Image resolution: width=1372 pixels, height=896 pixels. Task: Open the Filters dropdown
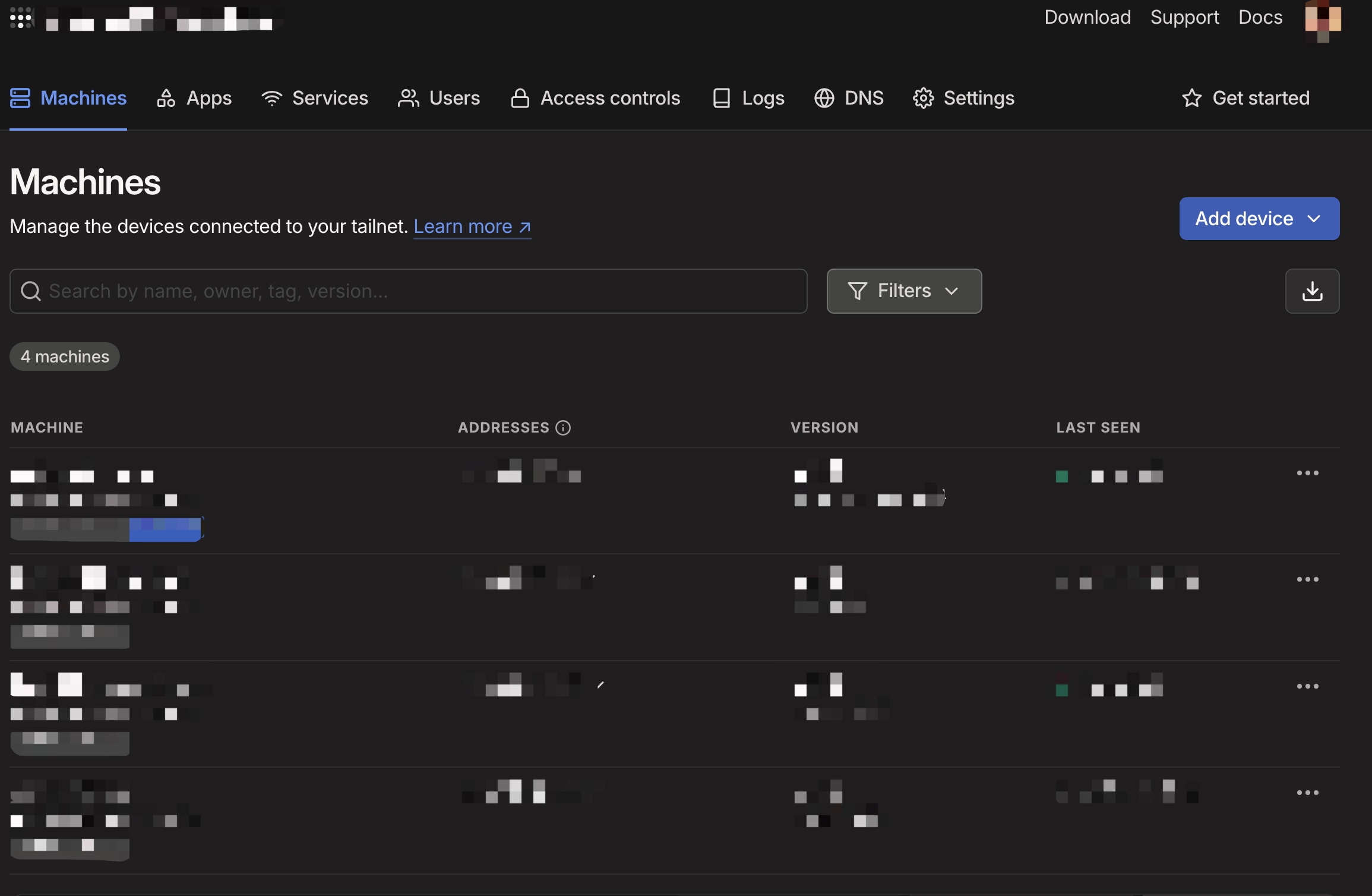(x=904, y=291)
